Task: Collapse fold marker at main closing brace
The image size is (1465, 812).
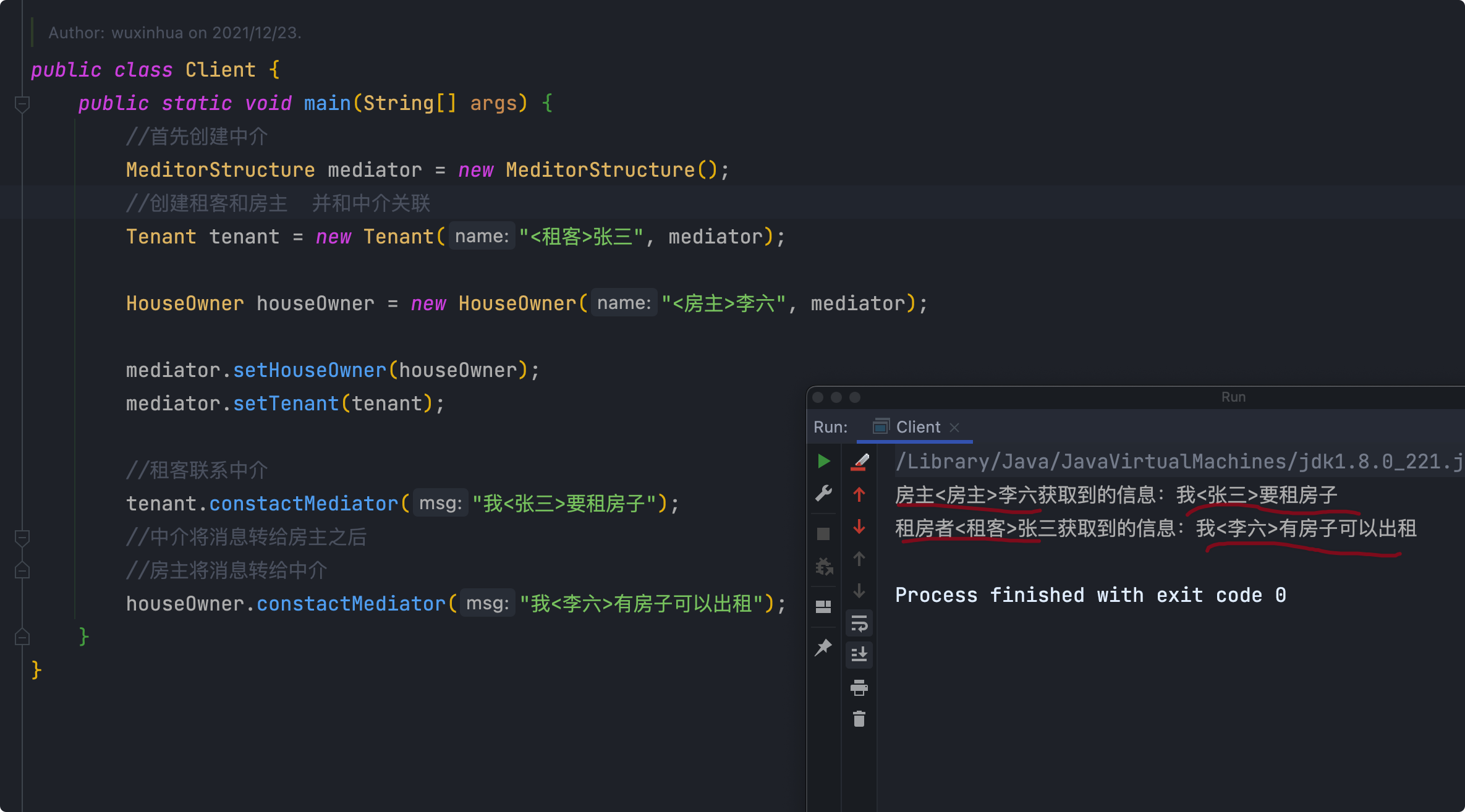Action: [x=22, y=636]
